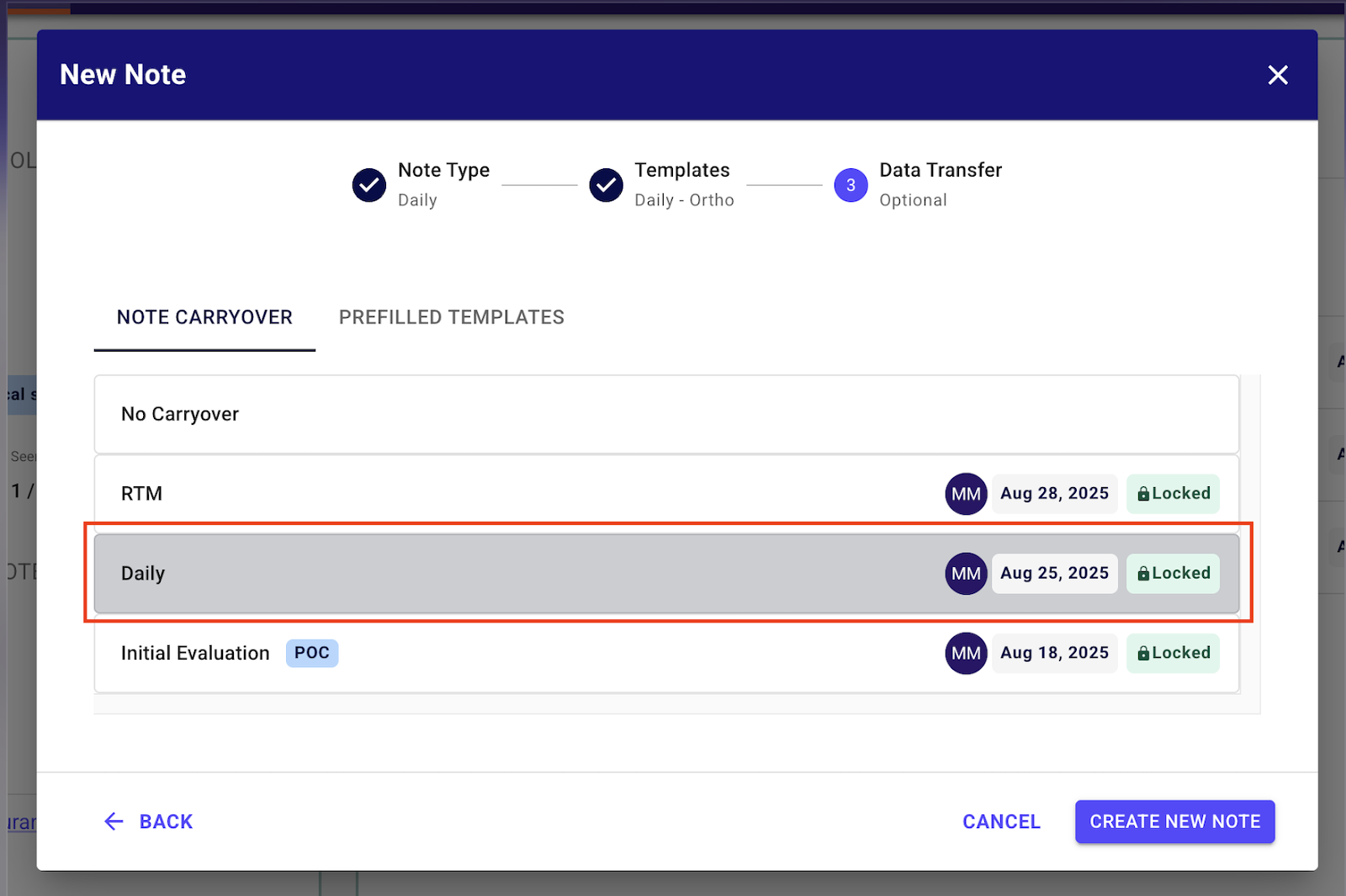Click the Templates step checkmark icon
This screenshot has height=896, width=1346.
click(x=606, y=185)
